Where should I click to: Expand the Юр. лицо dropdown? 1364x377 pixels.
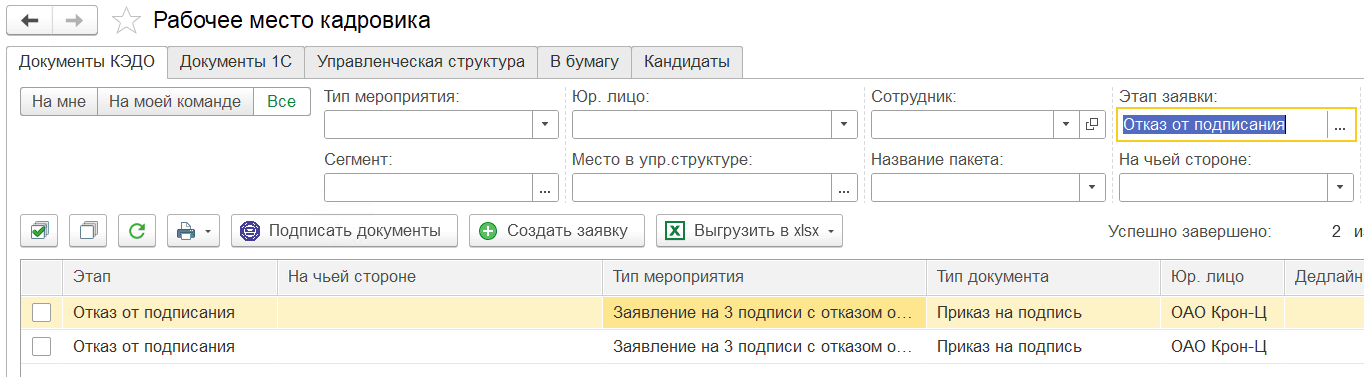[845, 125]
